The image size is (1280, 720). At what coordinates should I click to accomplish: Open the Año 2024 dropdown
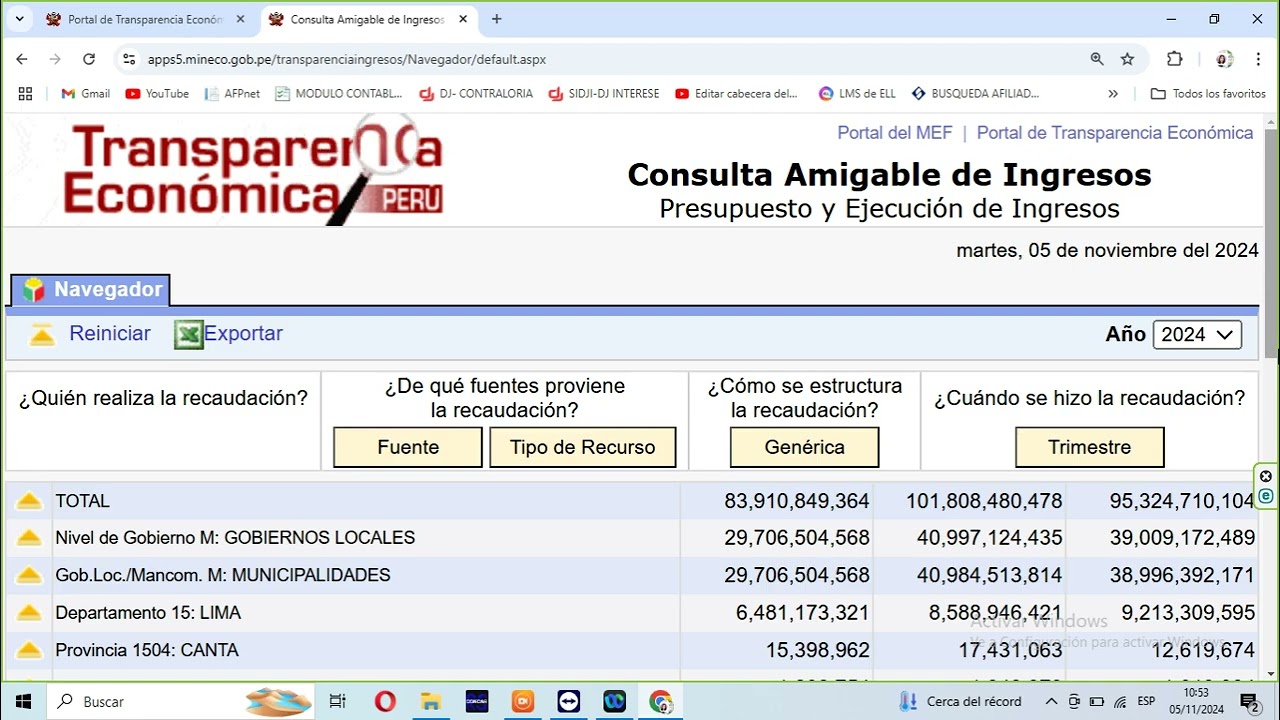coord(1197,335)
